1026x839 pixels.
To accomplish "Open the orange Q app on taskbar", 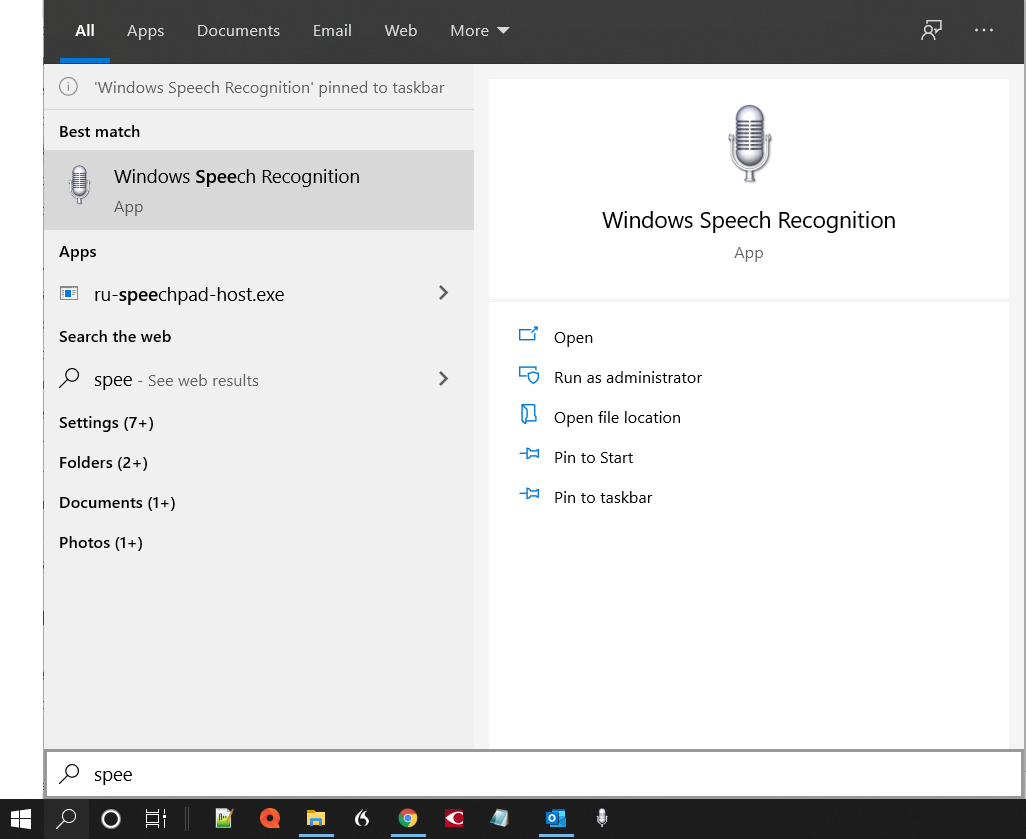I will 270,818.
